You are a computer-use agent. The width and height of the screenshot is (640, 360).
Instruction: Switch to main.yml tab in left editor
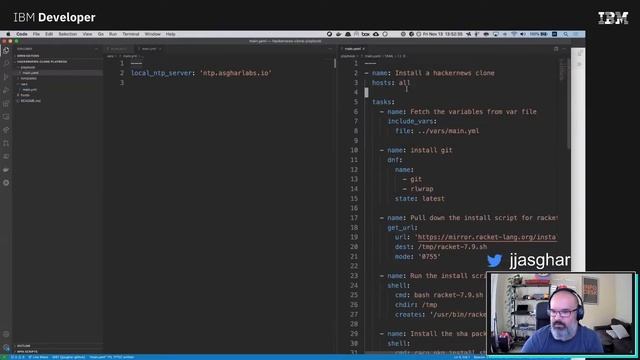click(x=149, y=49)
